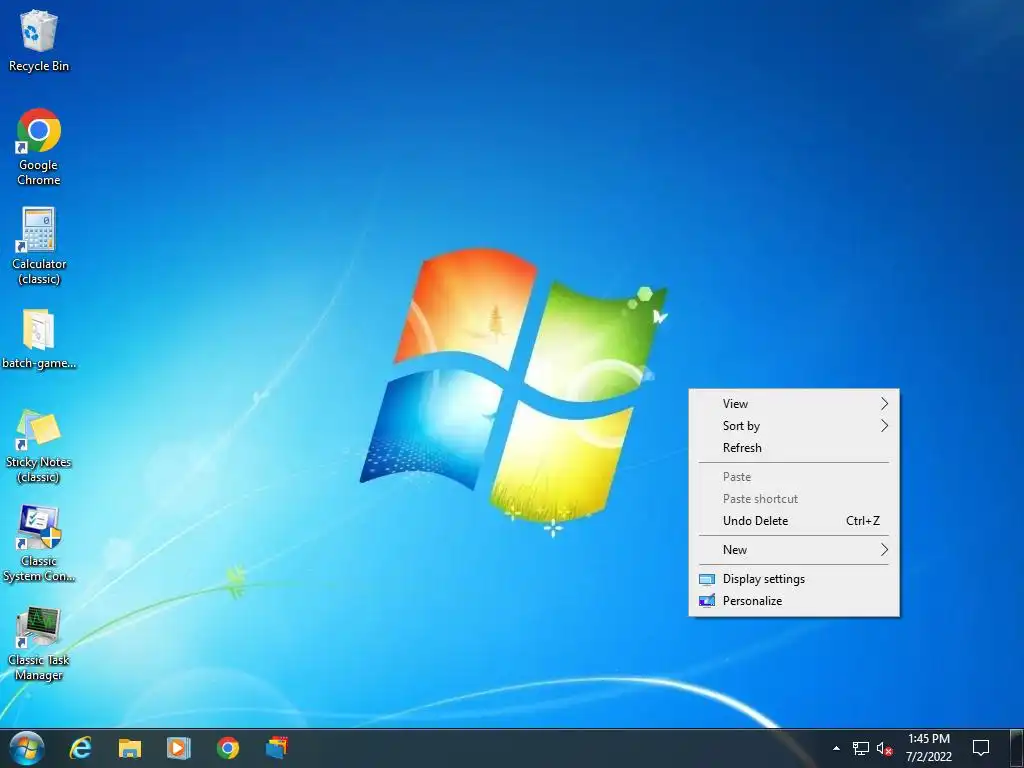Image resolution: width=1024 pixels, height=768 pixels.
Task: Click the arrow beside Sort by
Action: 884,426
